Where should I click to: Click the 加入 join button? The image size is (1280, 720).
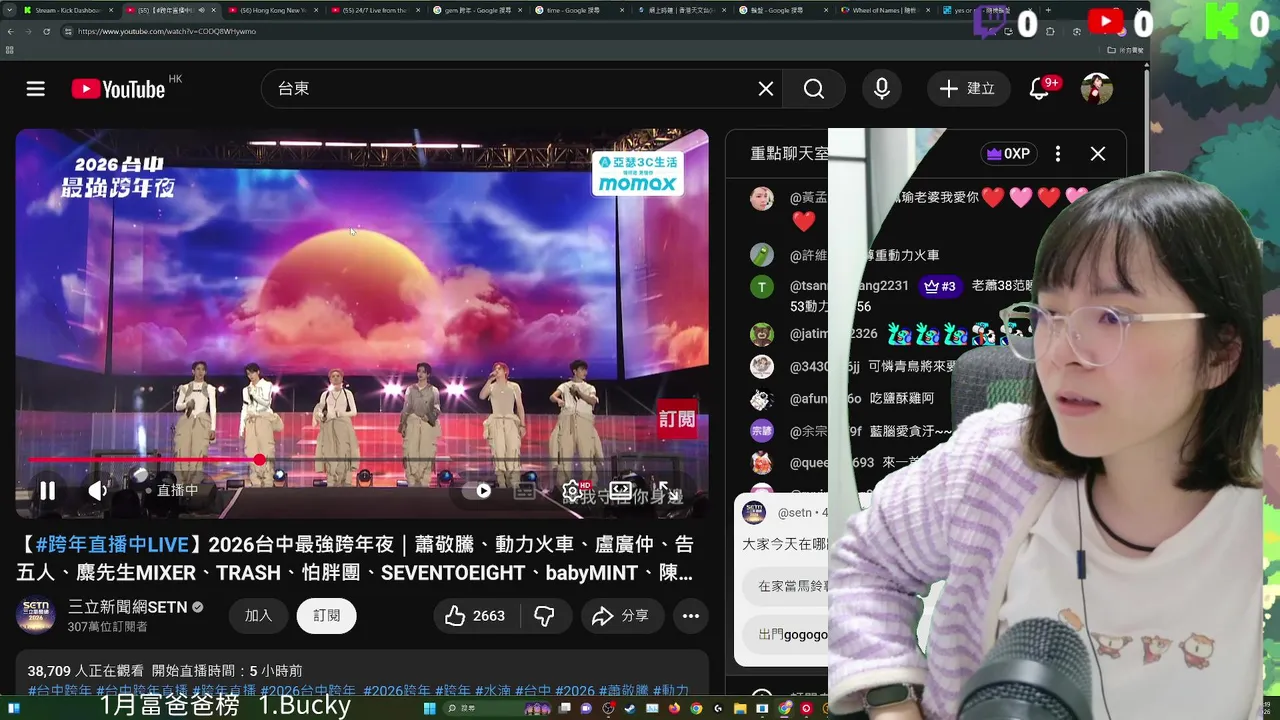259,616
